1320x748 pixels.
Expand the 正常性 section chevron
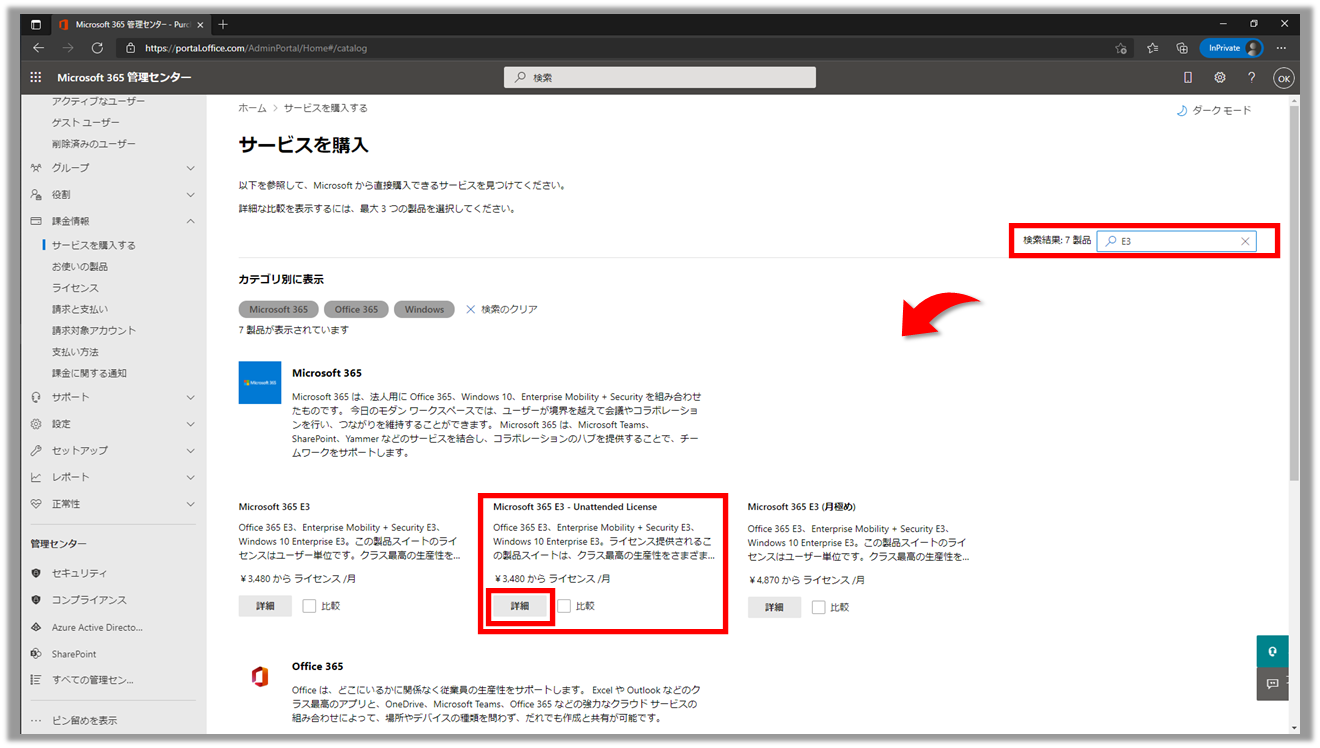tap(190, 504)
